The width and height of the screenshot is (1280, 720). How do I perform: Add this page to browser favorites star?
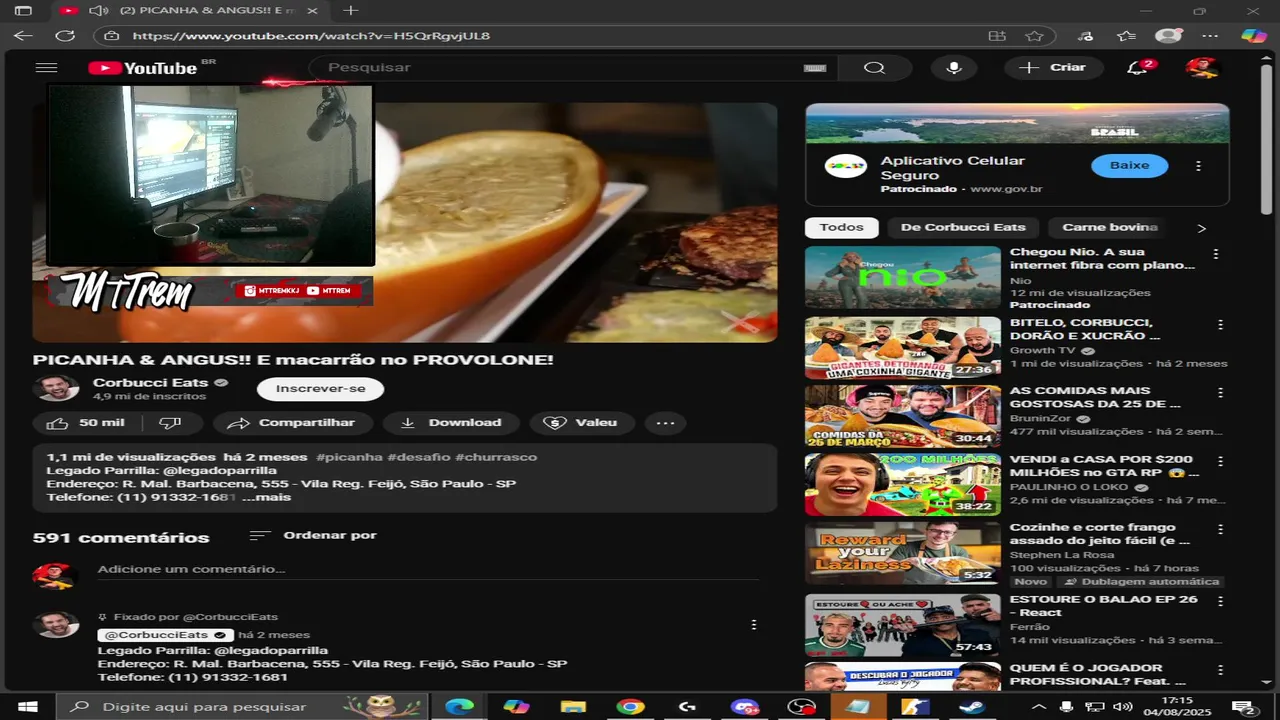[x=1034, y=36]
